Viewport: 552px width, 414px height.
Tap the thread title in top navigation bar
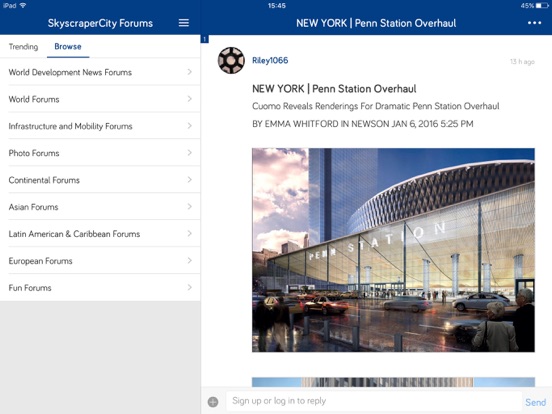(376, 23)
